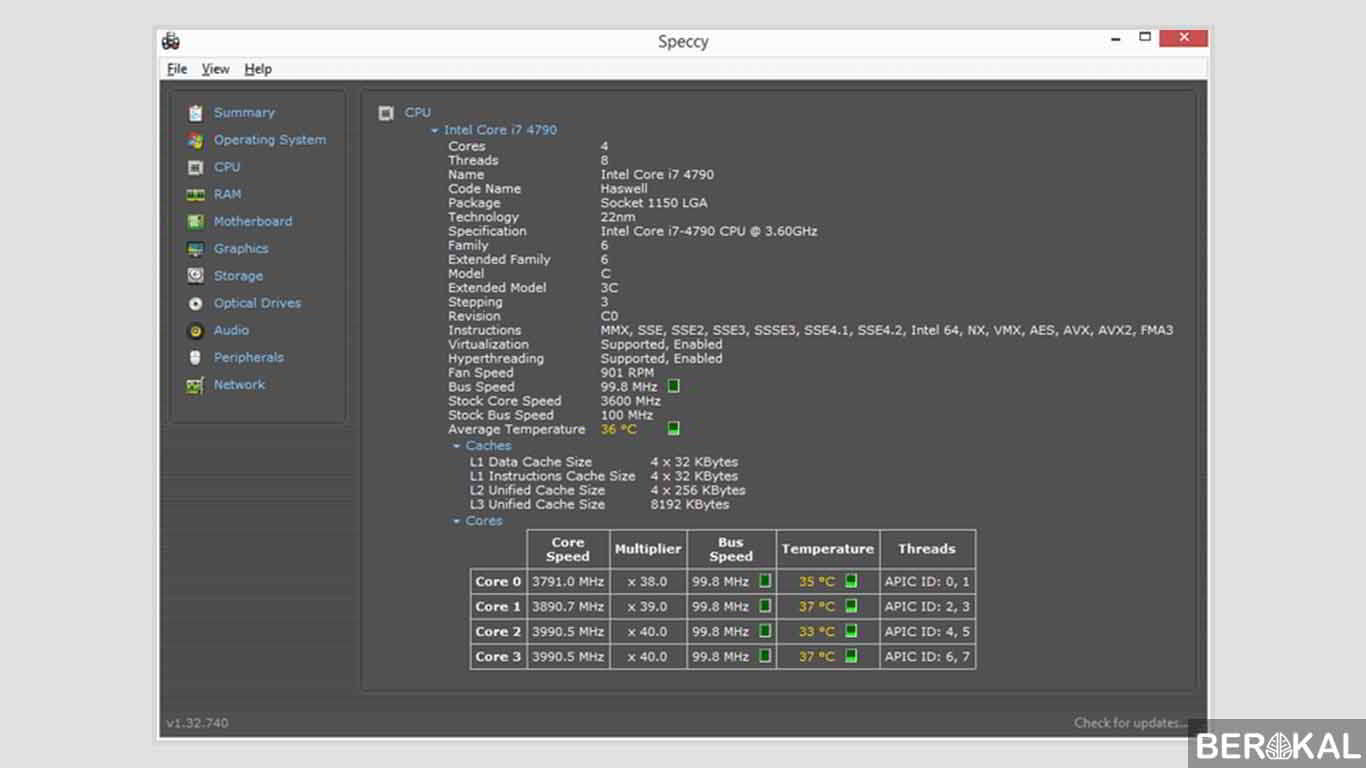Image resolution: width=1366 pixels, height=768 pixels.
Task: Click the Check for updates link
Action: 1131,722
